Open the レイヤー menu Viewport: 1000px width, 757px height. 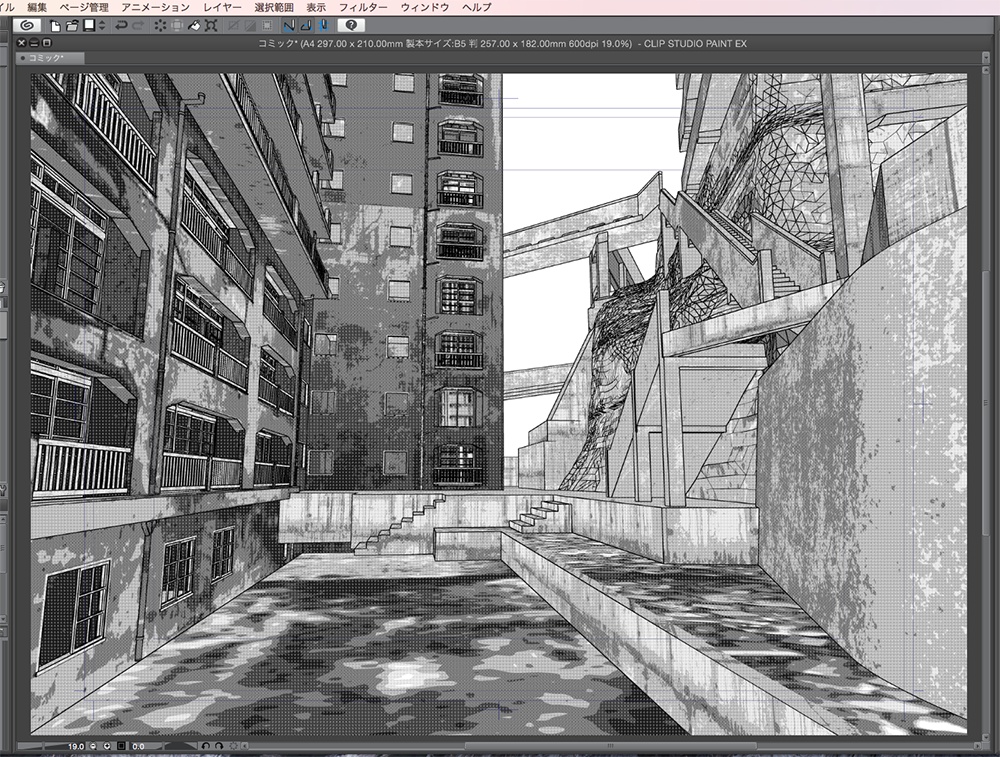(x=222, y=7)
